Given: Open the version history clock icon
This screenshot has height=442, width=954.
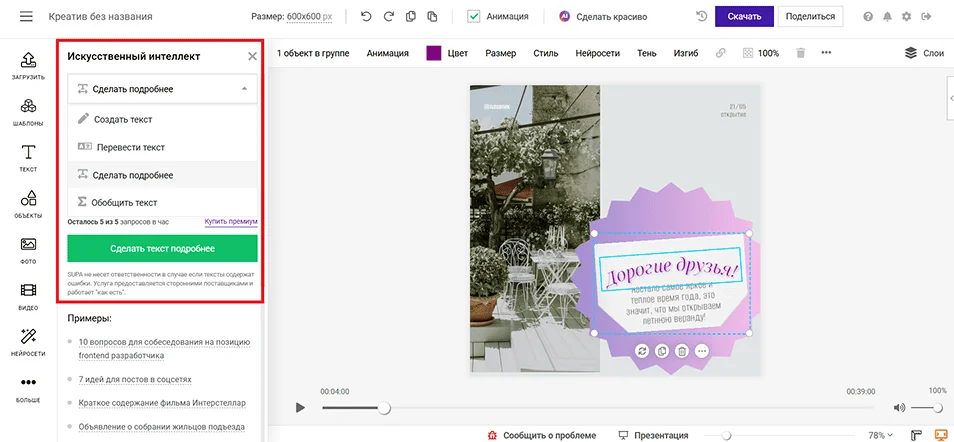Looking at the screenshot, I should point(701,17).
